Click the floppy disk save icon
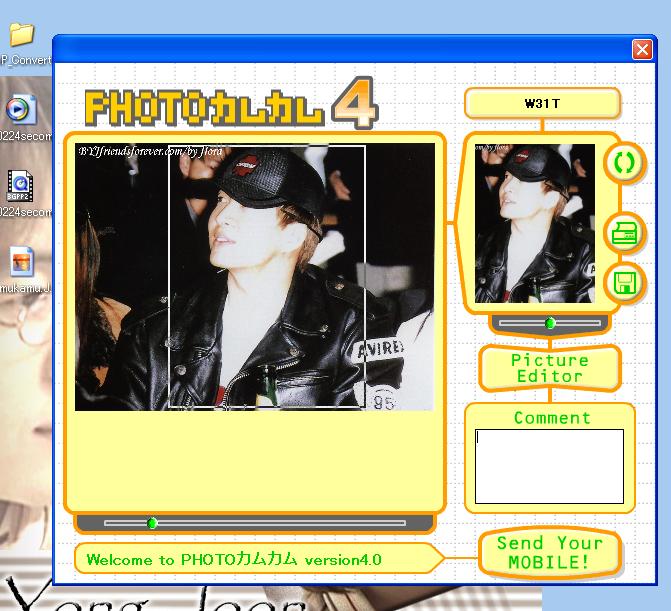This screenshot has height=611, width=671. coord(625,282)
